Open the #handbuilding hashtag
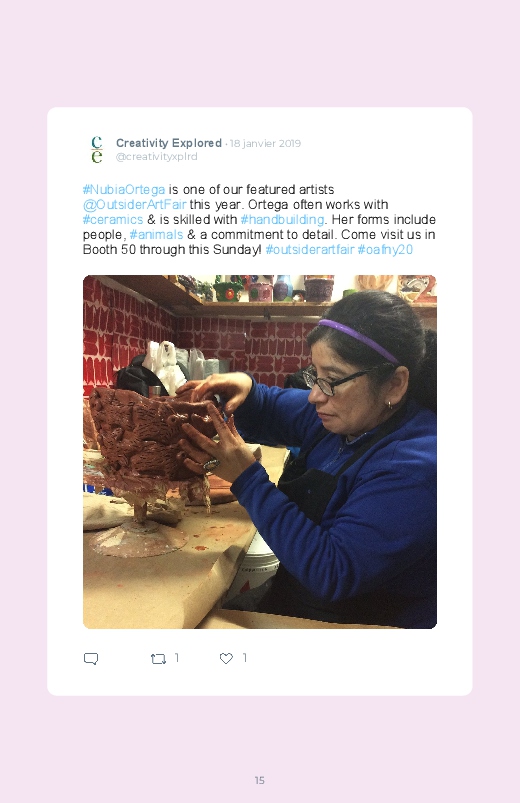 282,220
